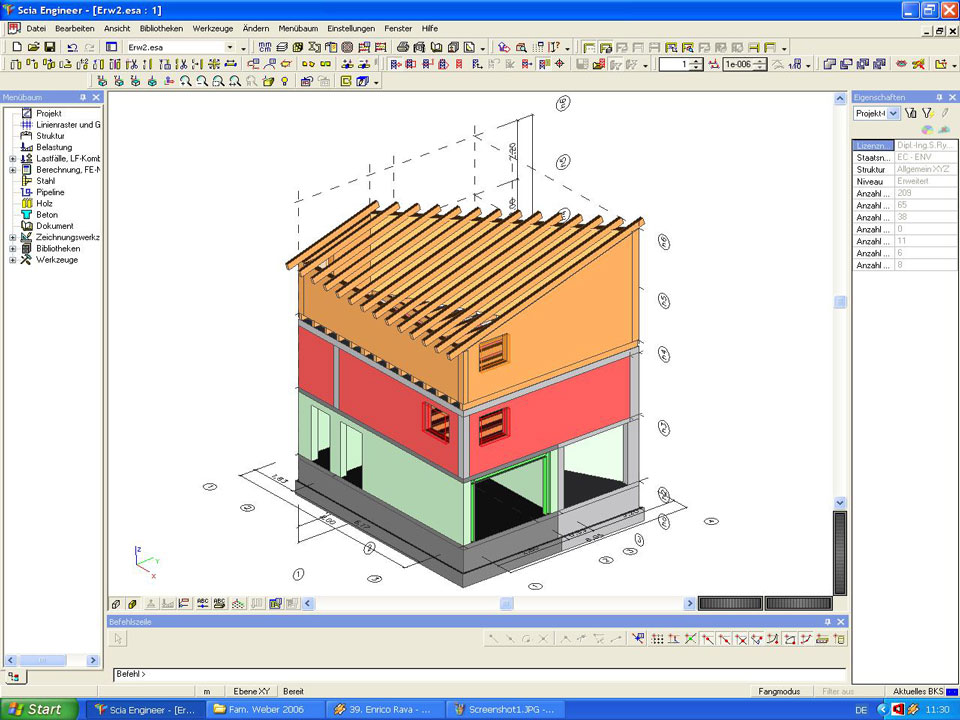This screenshot has height=720, width=960.
Task: Select the Holz service in tree
Action: click(x=46, y=203)
